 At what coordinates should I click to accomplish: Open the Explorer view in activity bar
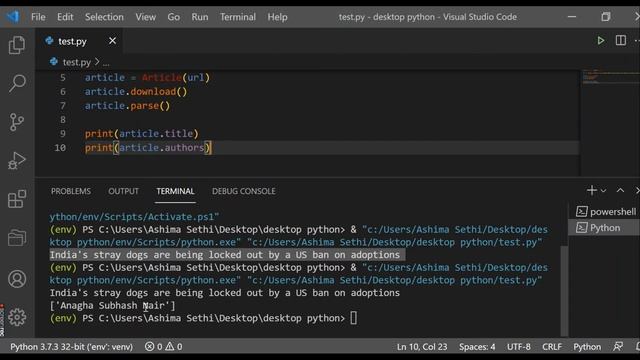[x=17, y=45]
